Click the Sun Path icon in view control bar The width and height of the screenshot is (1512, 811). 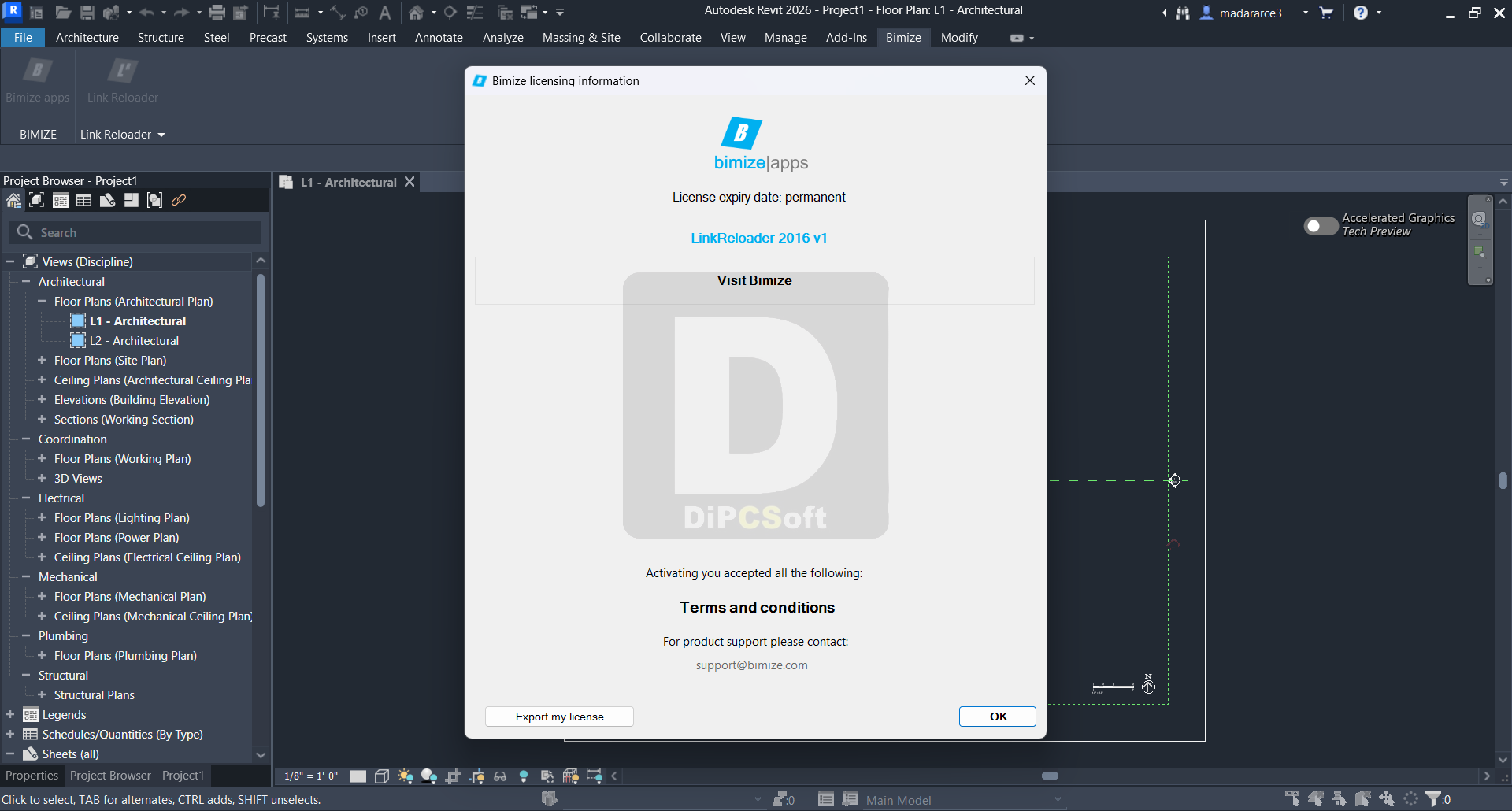click(x=406, y=776)
